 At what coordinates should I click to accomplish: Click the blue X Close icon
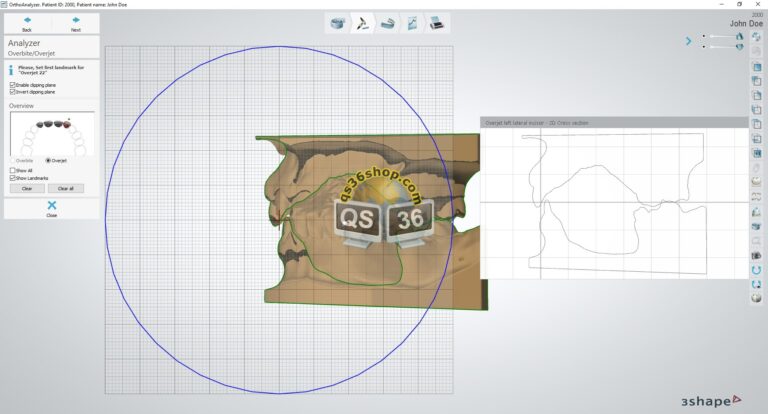click(x=52, y=205)
